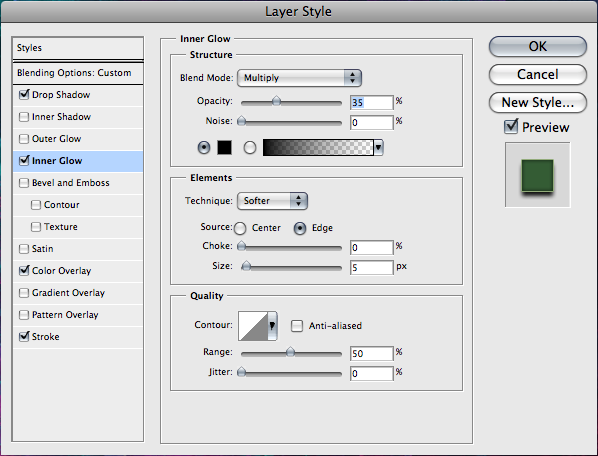The width and height of the screenshot is (598, 456).
Task: Enable the Anti-aliased checkbox
Action: pos(297,326)
